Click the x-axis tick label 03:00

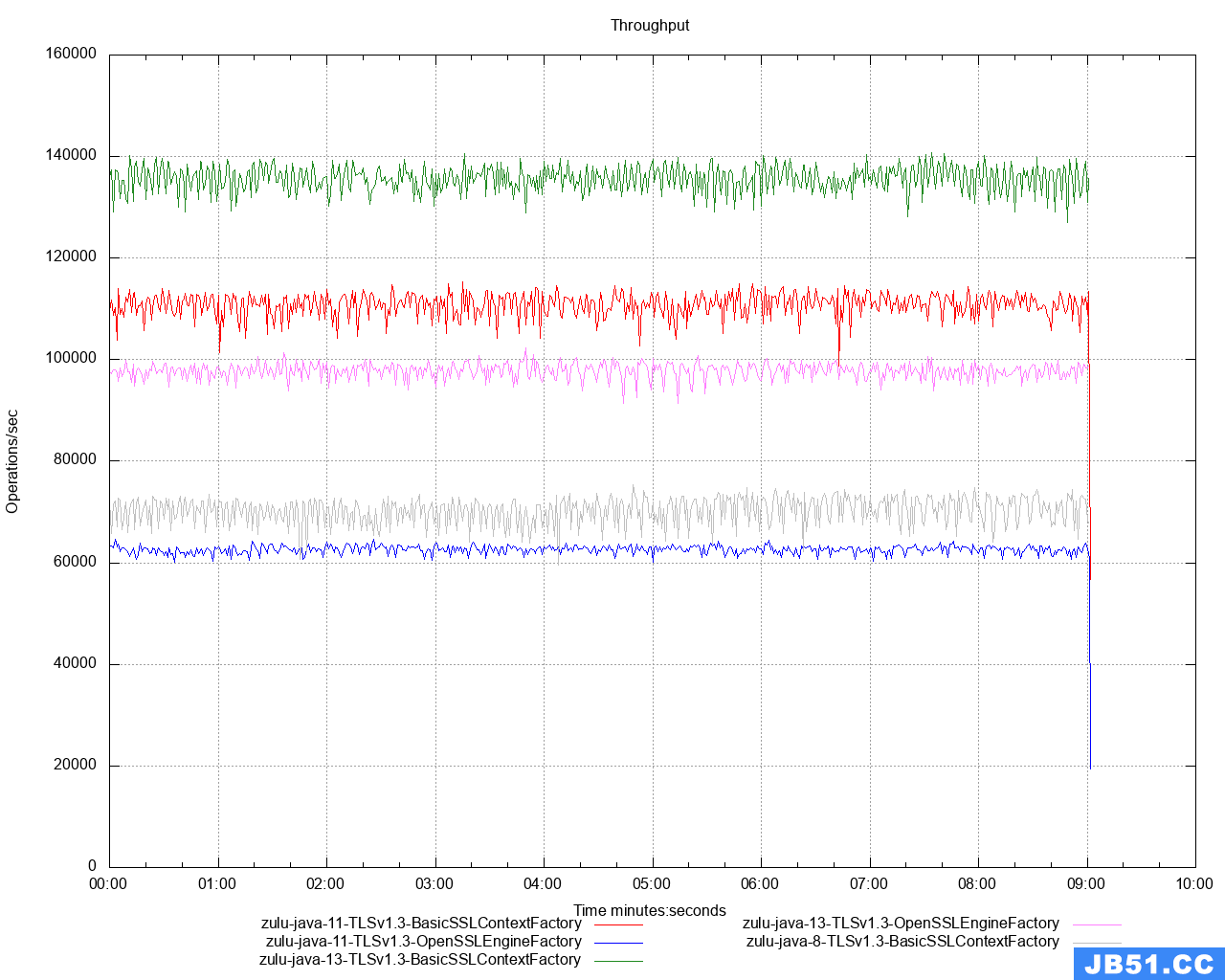pyautogui.click(x=434, y=884)
